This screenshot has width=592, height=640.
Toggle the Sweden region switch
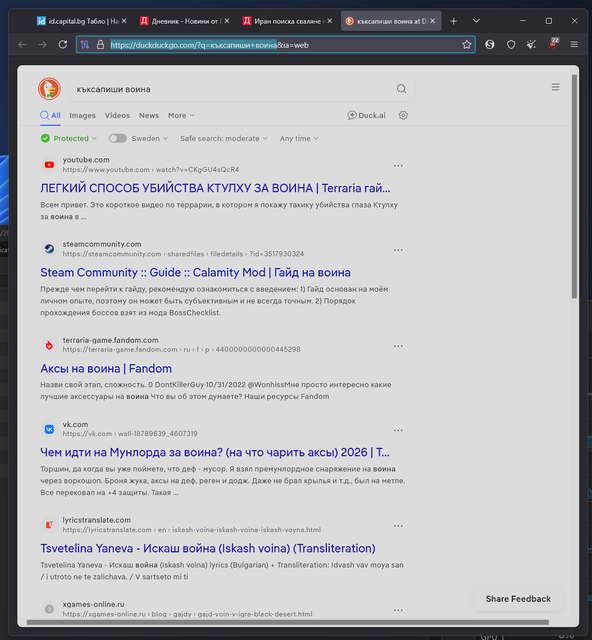click(x=118, y=138)
